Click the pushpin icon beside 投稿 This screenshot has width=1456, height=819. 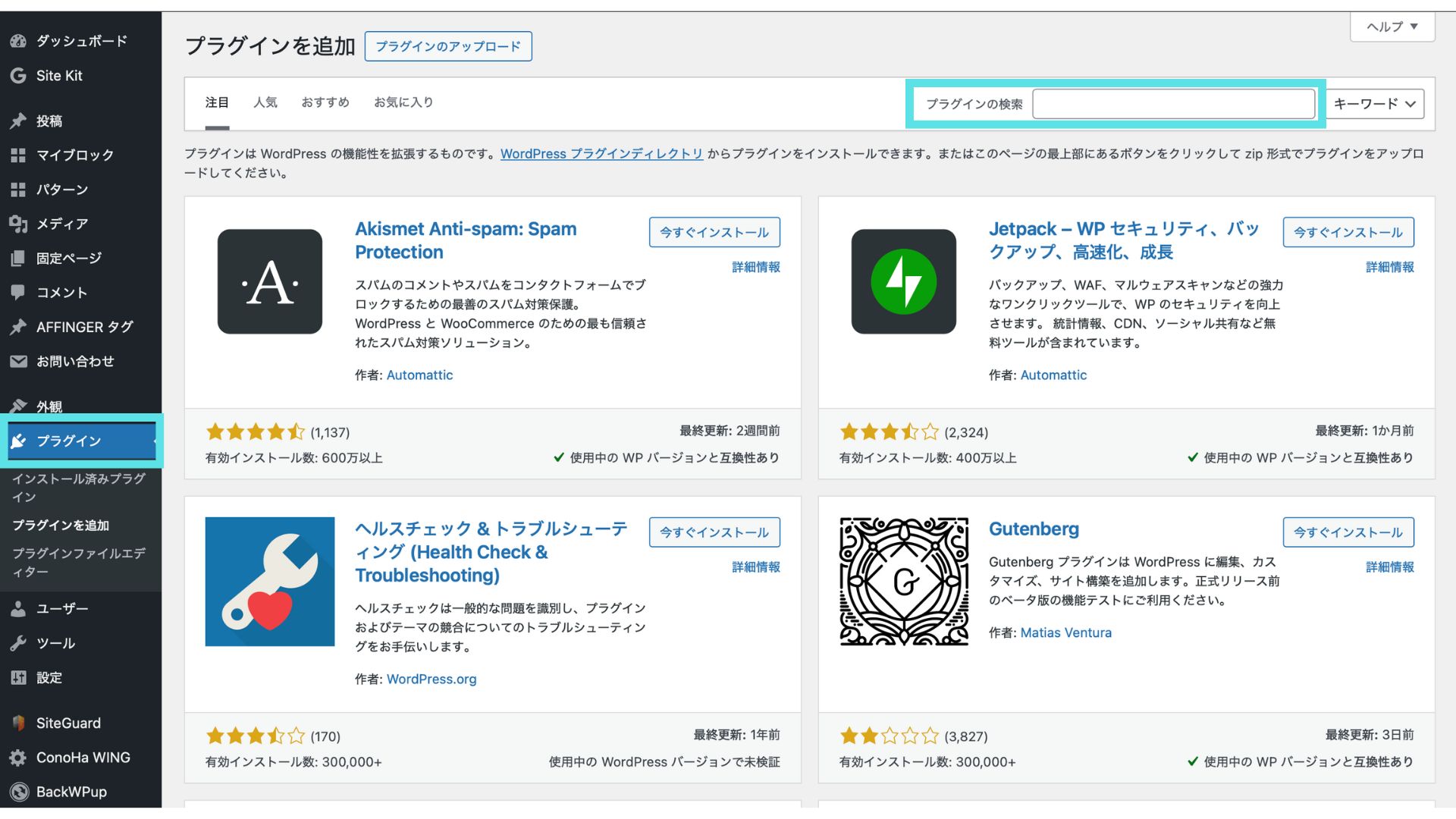18,121
